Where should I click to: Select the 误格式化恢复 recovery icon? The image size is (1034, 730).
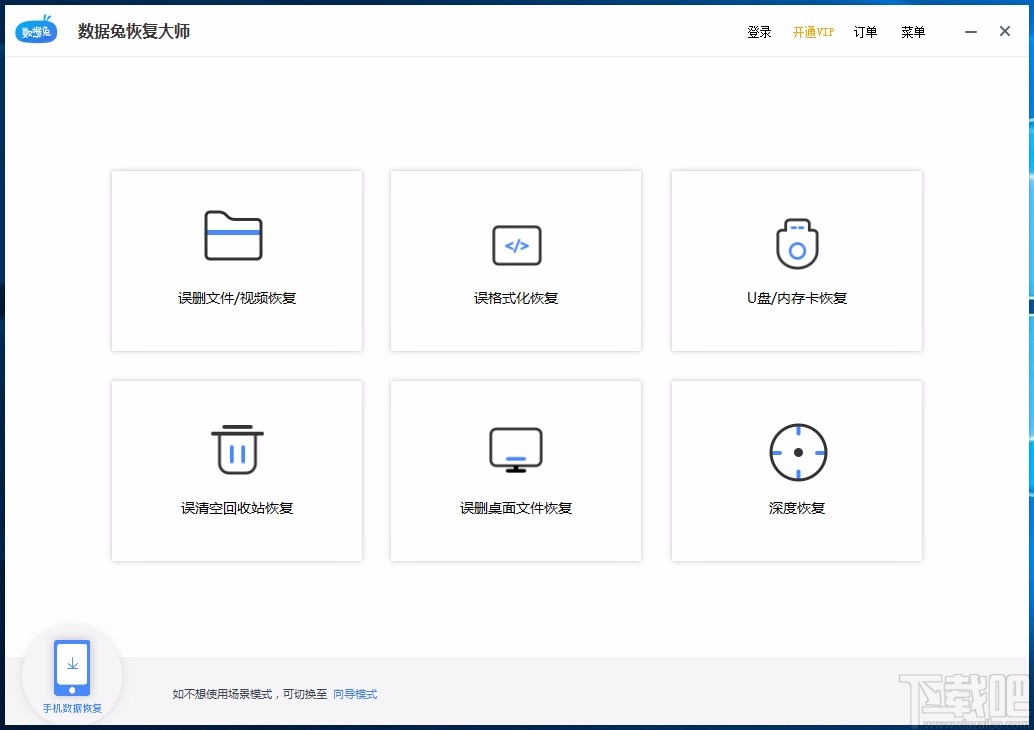[x=515, y=244]
